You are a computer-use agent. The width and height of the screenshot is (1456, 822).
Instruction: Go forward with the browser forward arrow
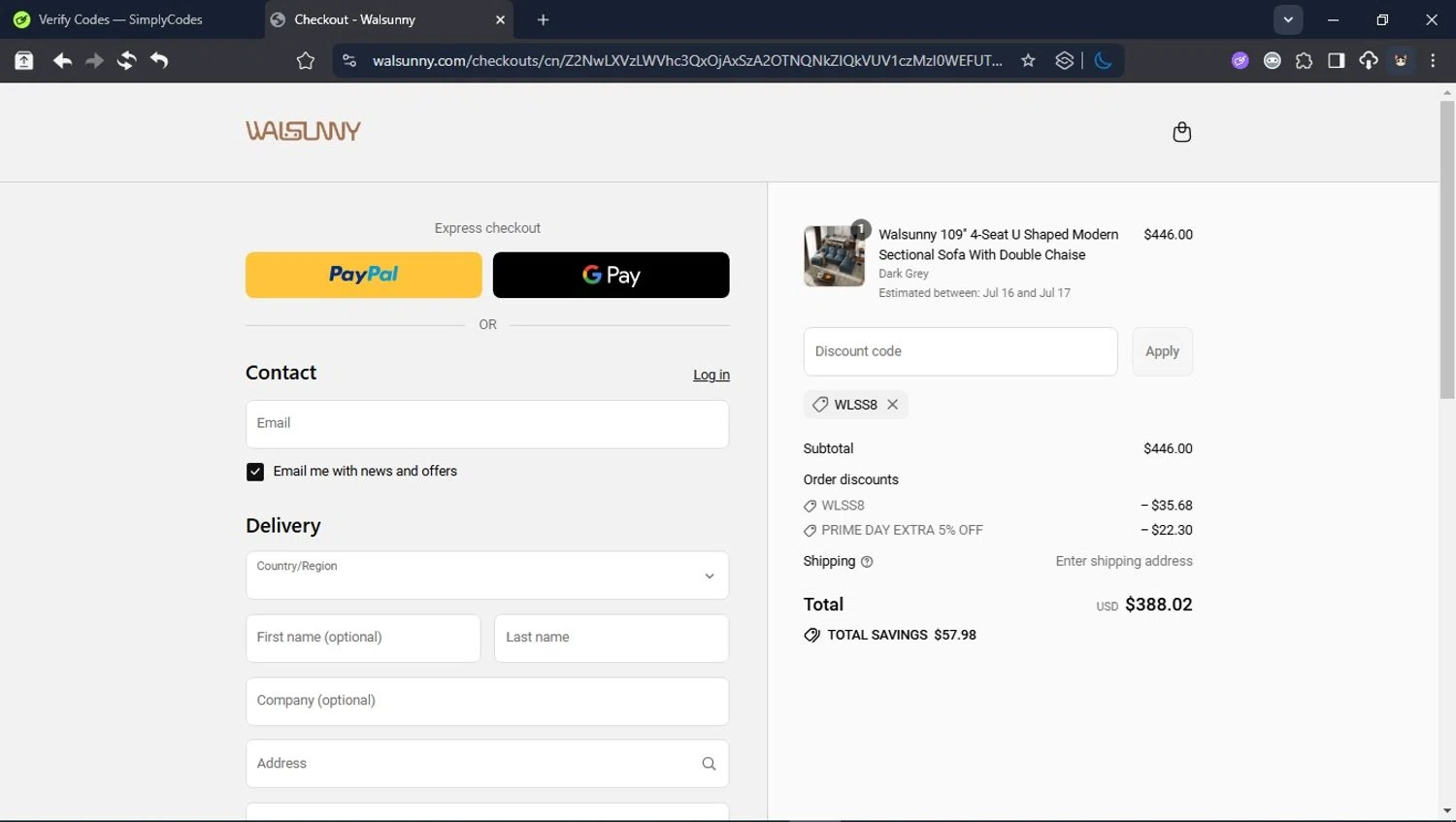(x=94, y=60)
